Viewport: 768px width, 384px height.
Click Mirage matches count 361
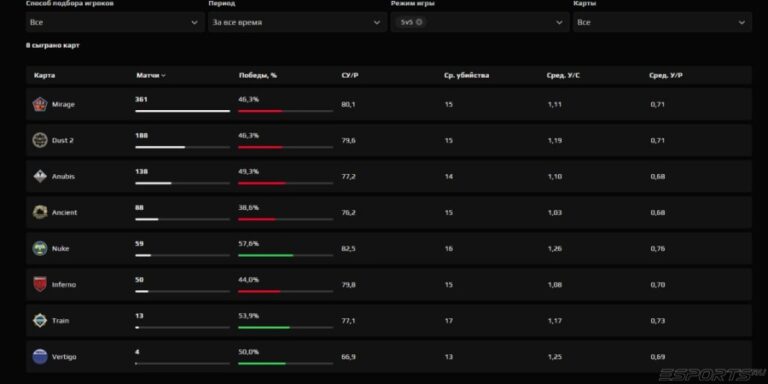(141, 99)
